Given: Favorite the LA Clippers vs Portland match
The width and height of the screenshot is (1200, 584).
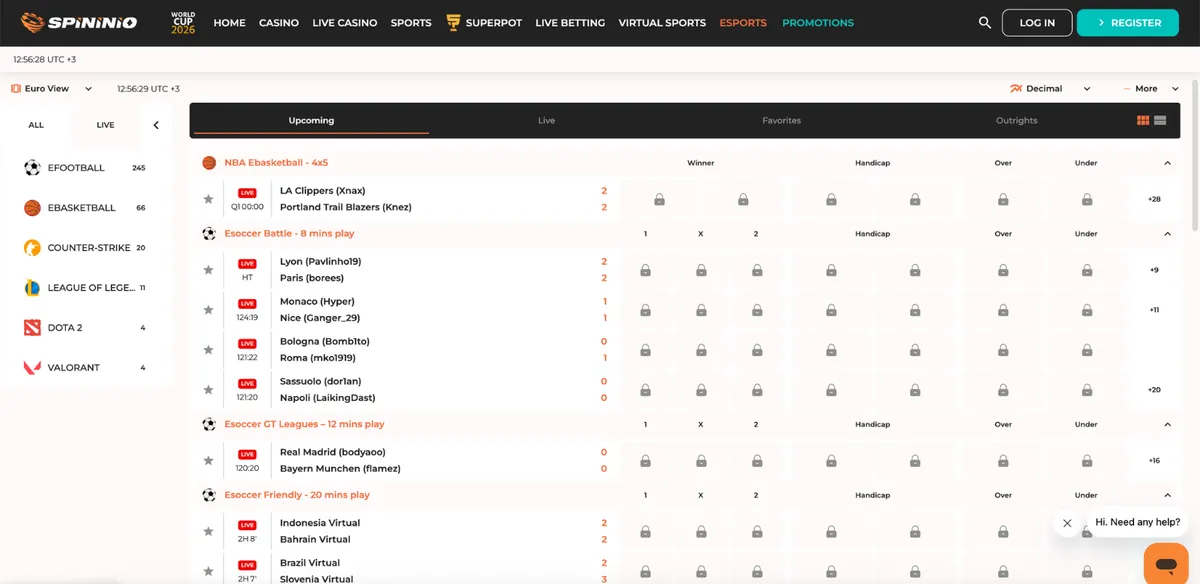Looking at the screenshot, I should tap(208, 199).
